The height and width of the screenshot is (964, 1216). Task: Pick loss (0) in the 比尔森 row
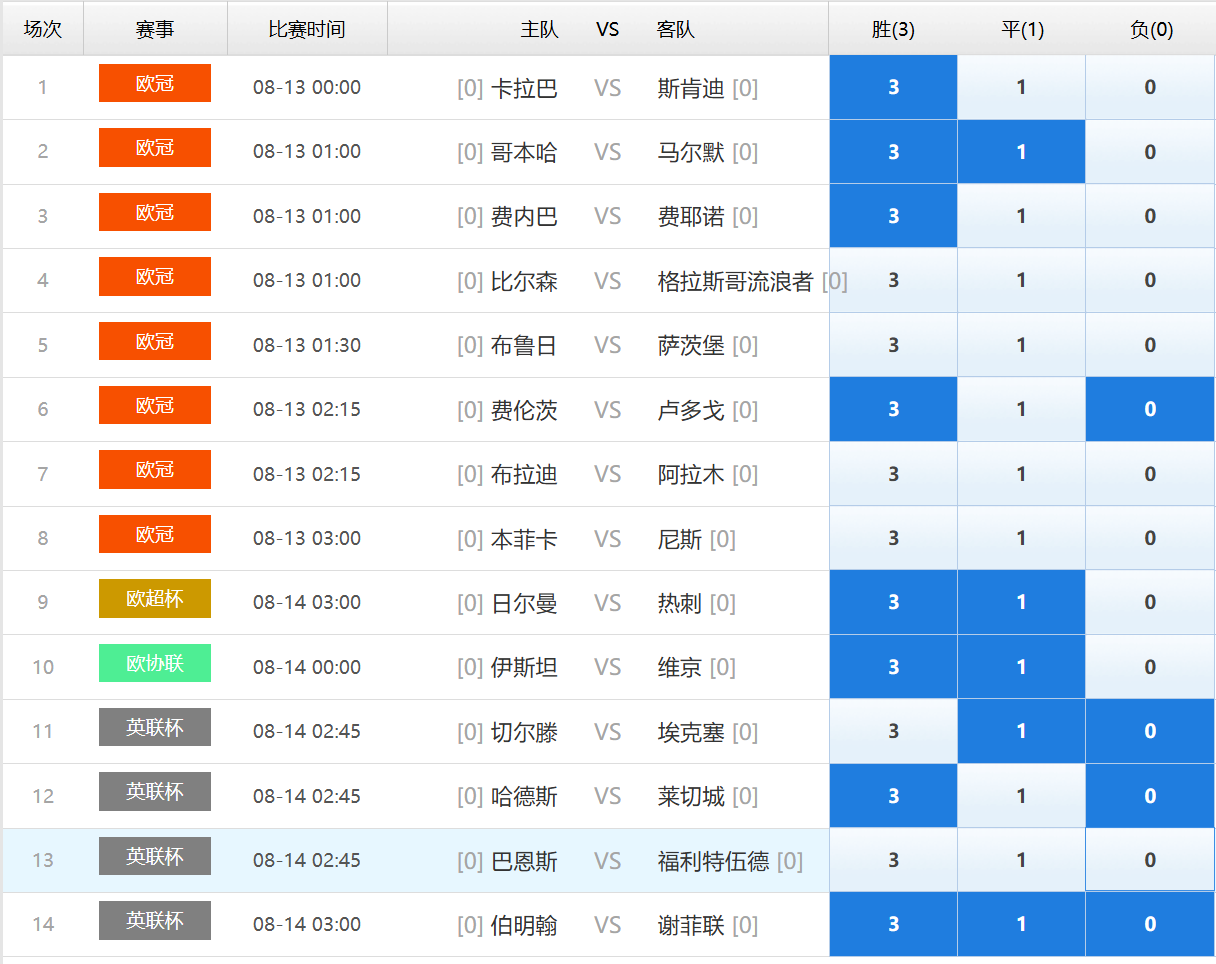(x=1150, y=280)
